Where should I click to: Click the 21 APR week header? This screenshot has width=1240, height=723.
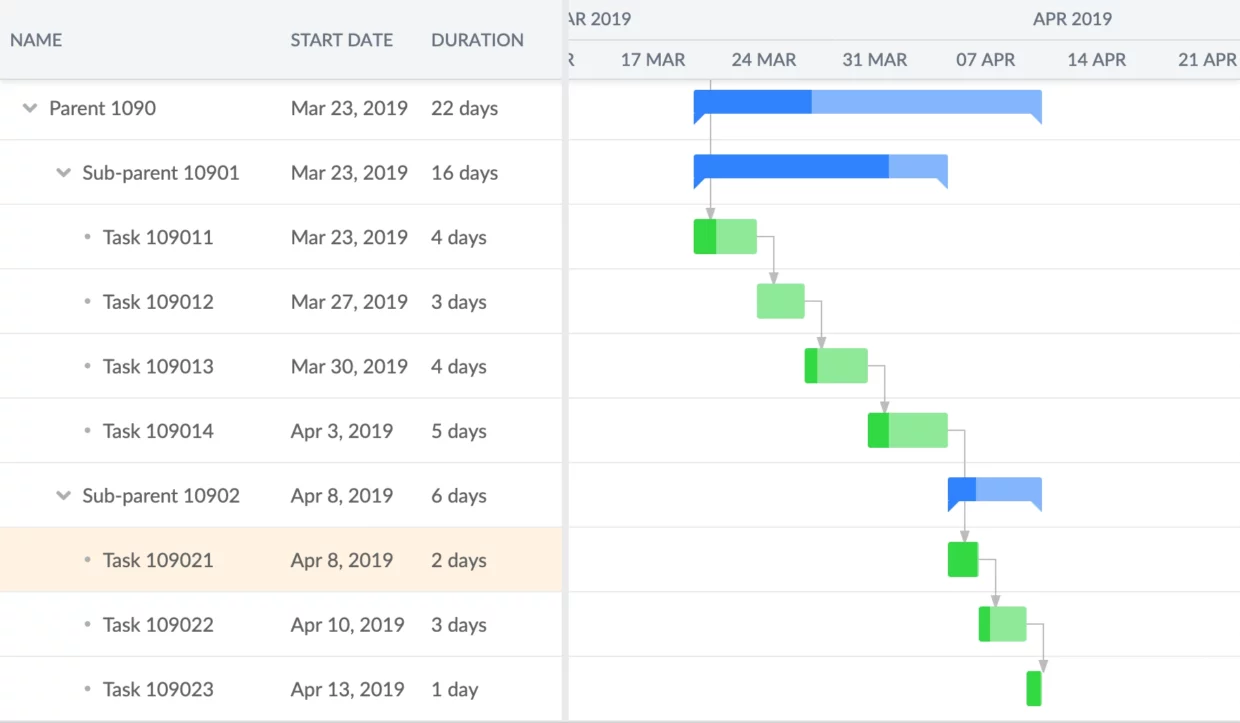tap(1208, 60)
